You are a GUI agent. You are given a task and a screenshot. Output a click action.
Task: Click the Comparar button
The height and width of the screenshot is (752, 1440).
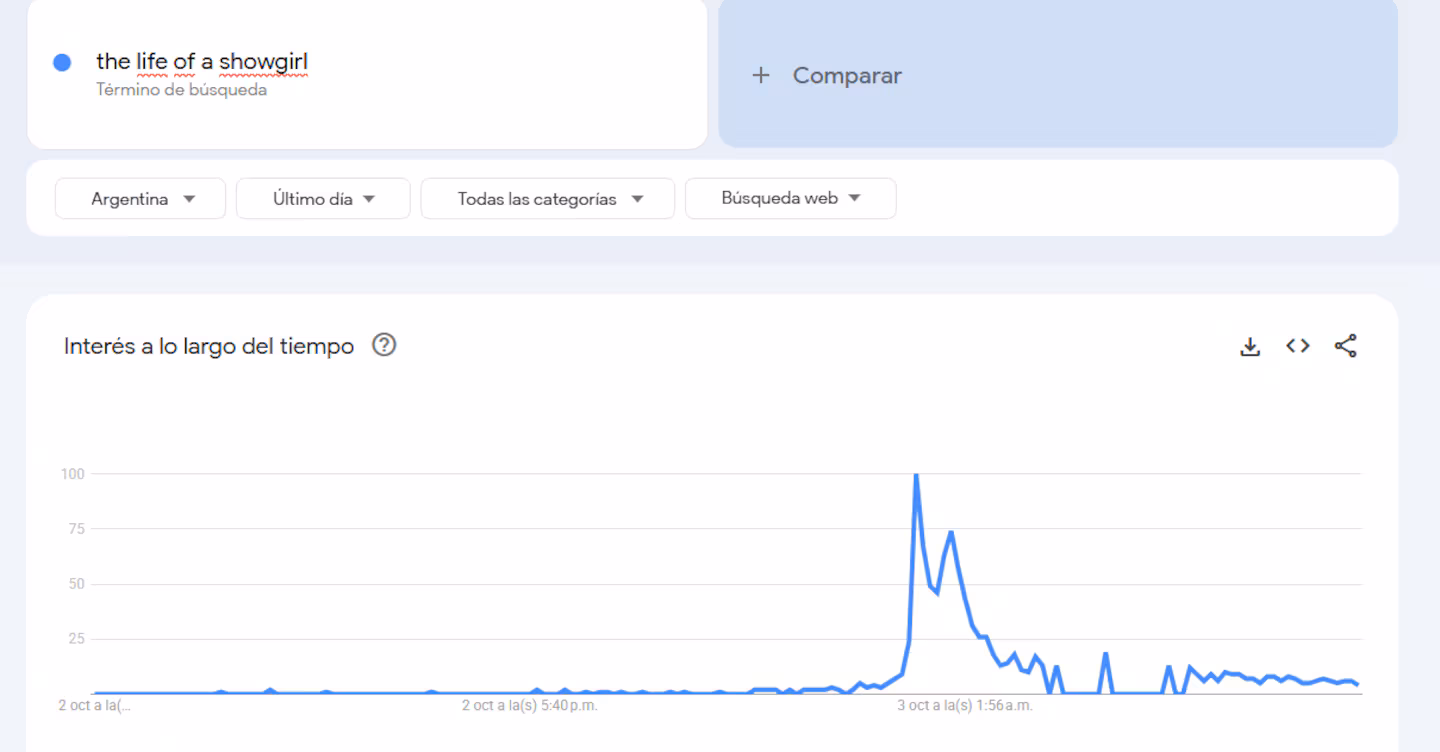click(x=1058, y=73)
